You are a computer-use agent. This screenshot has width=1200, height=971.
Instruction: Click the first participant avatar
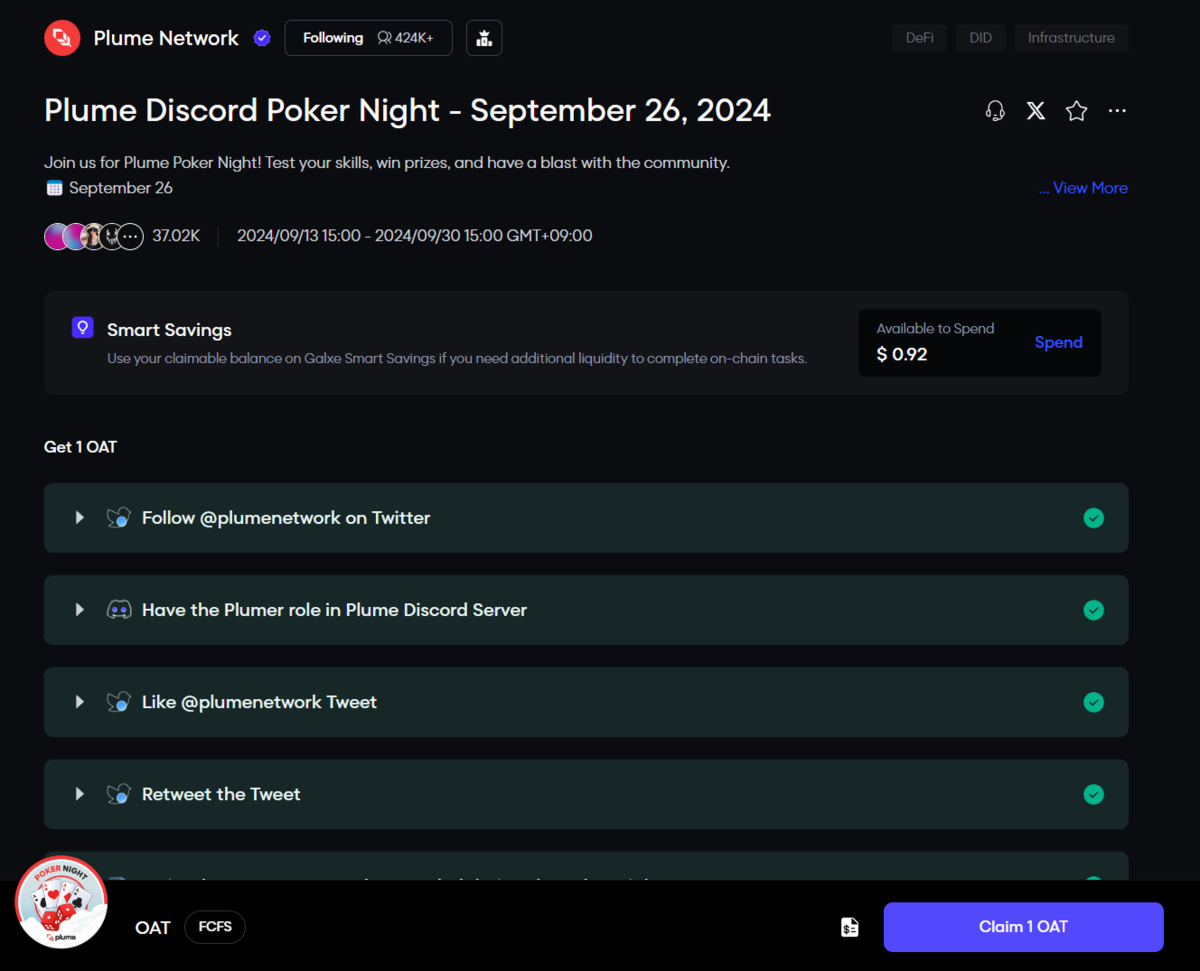point(56,237)
